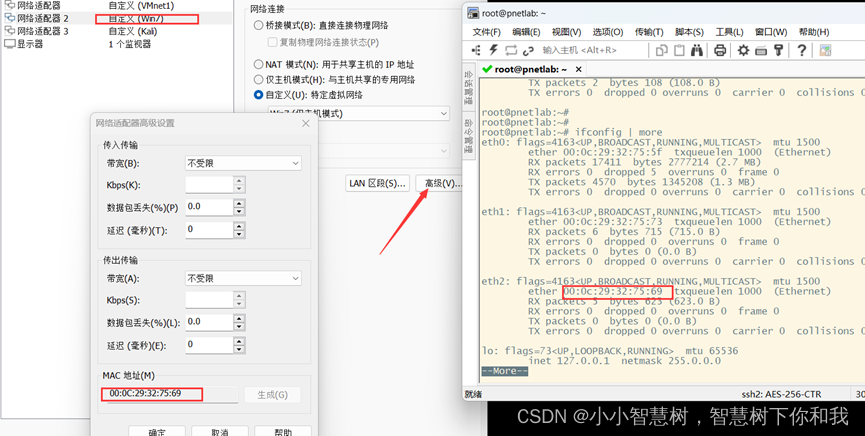
Task: Open the 文件(F) menu
Action: coord(487,33)
